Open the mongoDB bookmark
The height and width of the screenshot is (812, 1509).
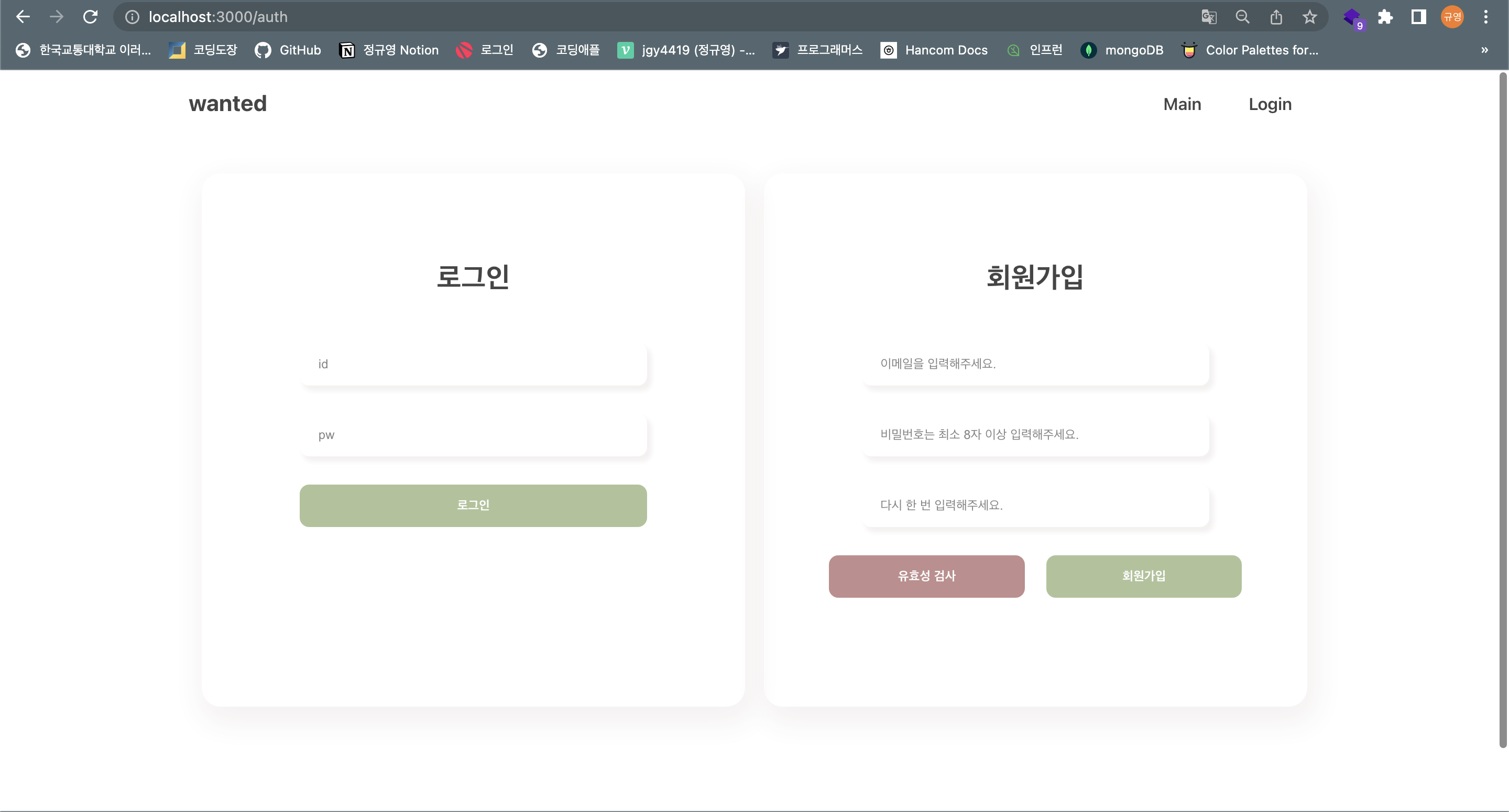(x=1122, y=50)
